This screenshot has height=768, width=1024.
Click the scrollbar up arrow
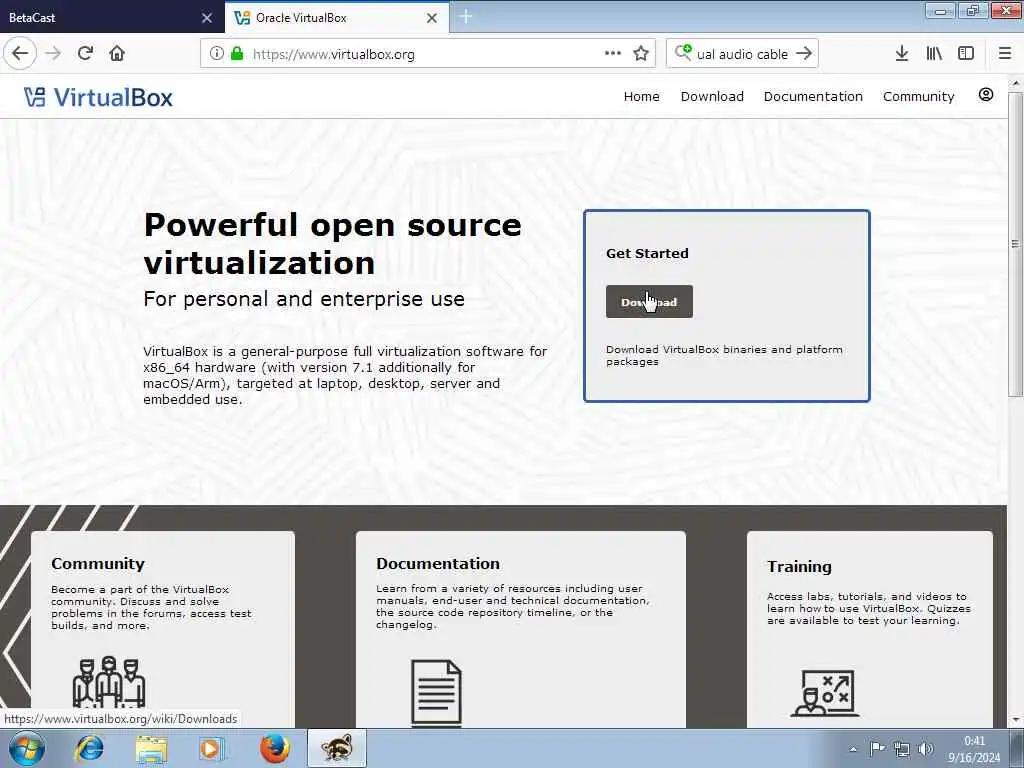[1015, 84]
